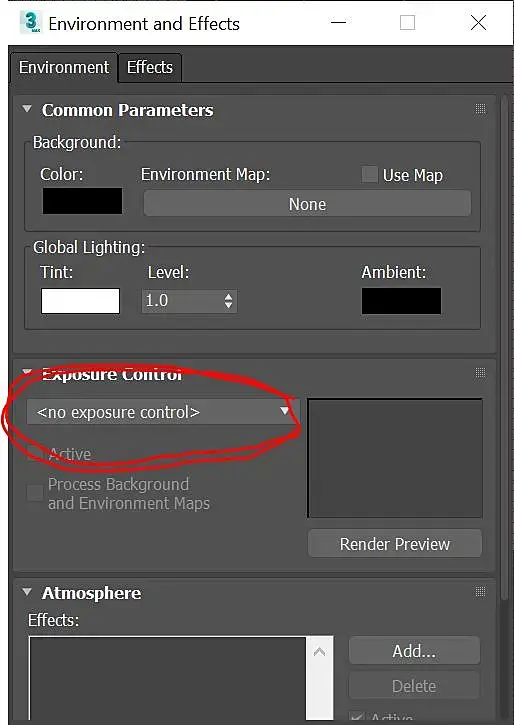514x725 pixels.
Task: Select the Environment tab
Action: tap(64, 68)
